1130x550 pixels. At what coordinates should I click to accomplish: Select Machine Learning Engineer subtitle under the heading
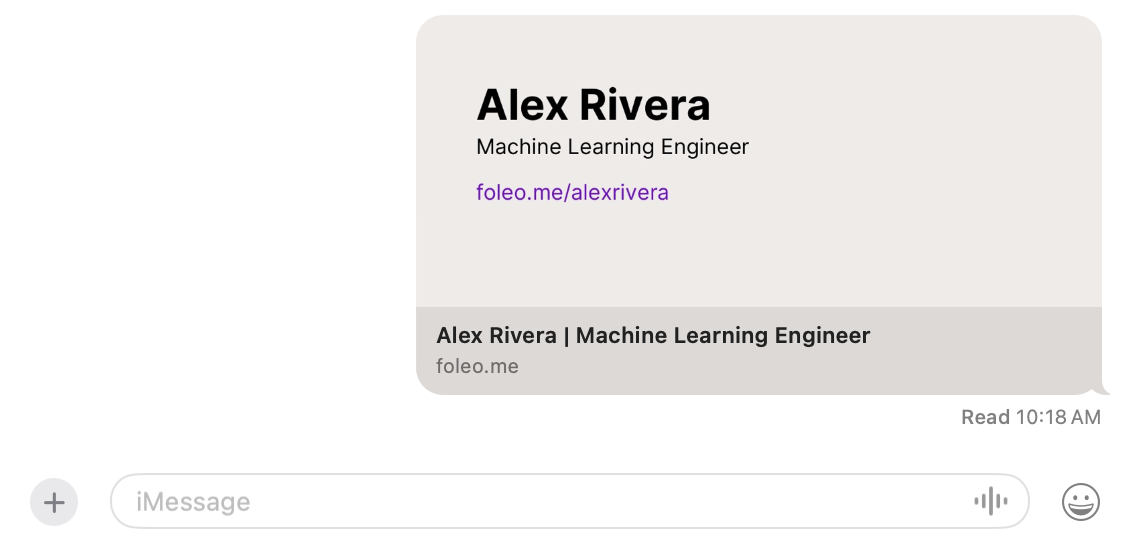(613, 147)
